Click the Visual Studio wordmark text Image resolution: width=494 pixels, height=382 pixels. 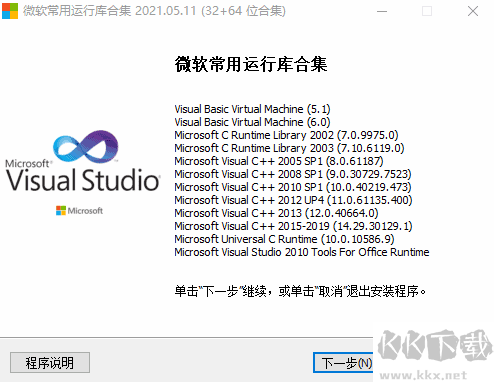tap(83, 180)
